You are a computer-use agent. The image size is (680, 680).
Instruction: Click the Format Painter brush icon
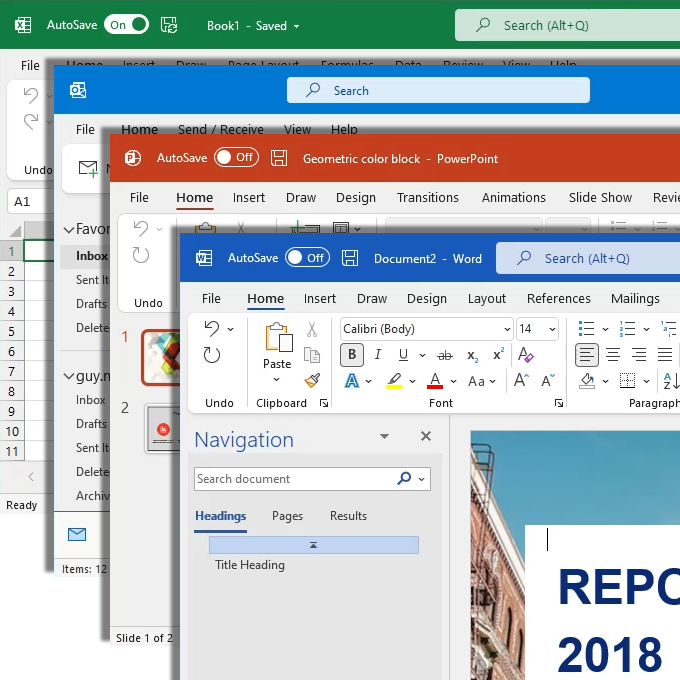[x=312, y=381]
